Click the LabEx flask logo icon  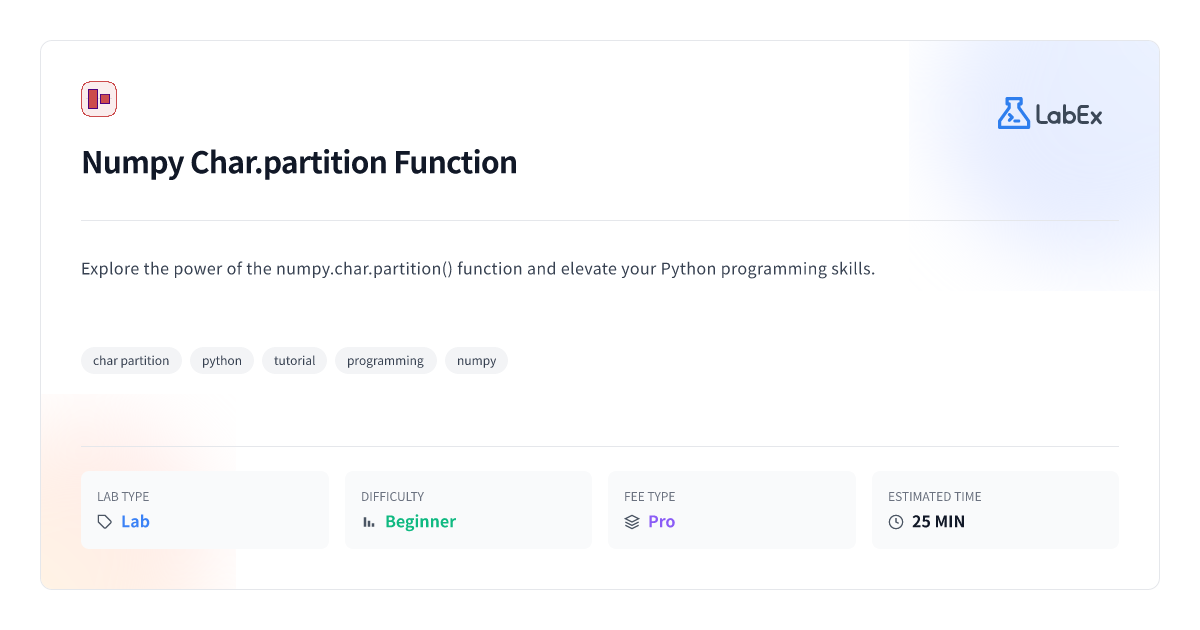1013,113
